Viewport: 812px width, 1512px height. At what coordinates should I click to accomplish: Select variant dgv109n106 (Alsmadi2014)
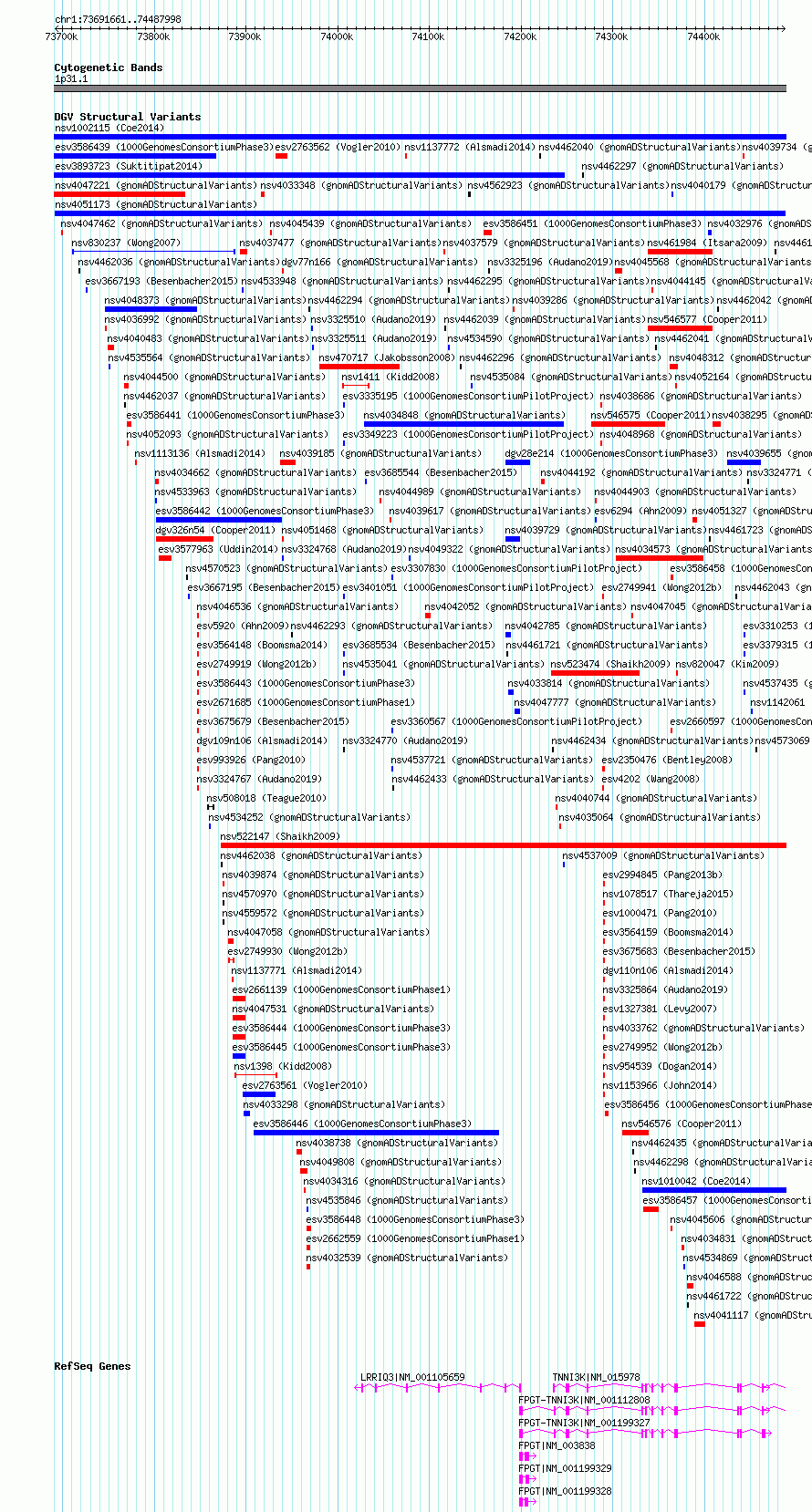tap(261, 740)
